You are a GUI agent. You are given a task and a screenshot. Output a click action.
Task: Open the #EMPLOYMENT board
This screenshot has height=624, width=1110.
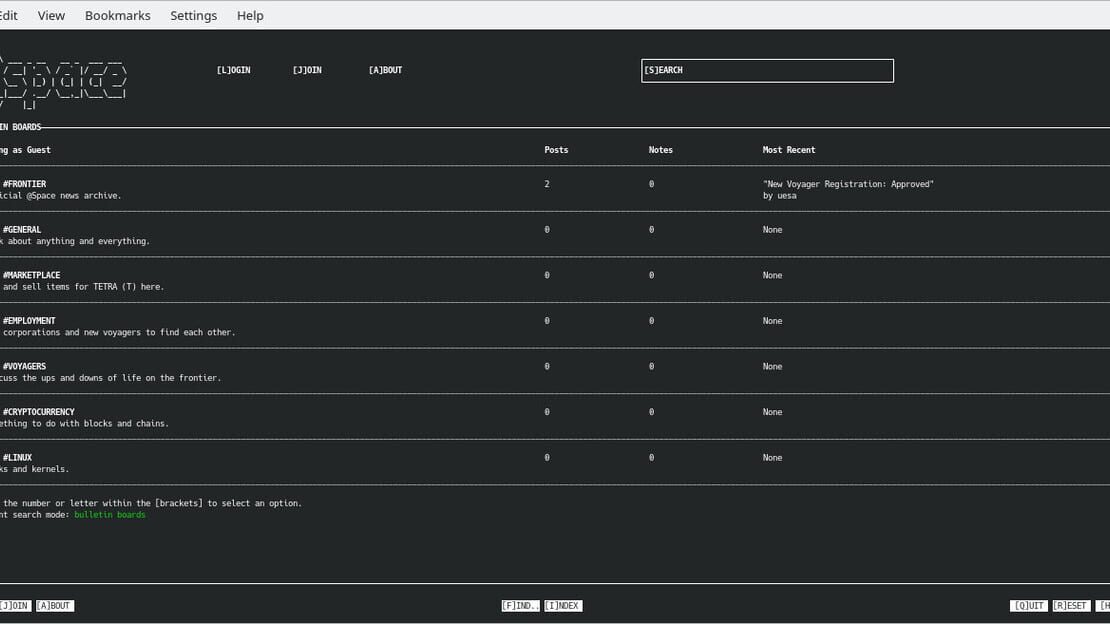[x=29, y=321]
